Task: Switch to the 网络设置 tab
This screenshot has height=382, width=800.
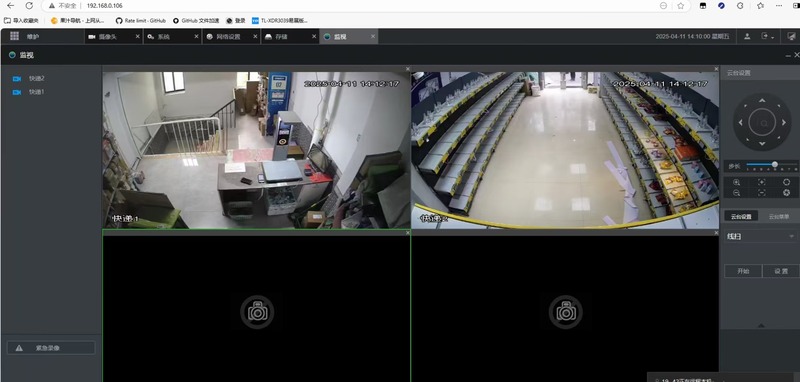Action: pos(229,37)
